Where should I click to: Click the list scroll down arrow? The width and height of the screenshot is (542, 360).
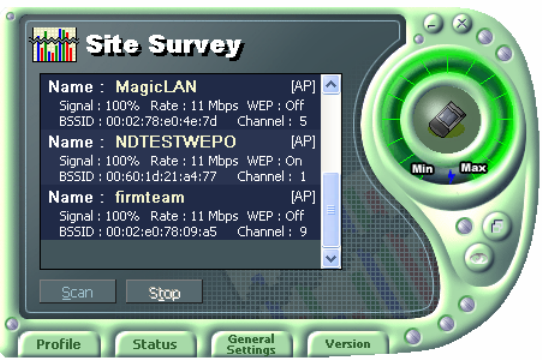[x=331, y=258]
